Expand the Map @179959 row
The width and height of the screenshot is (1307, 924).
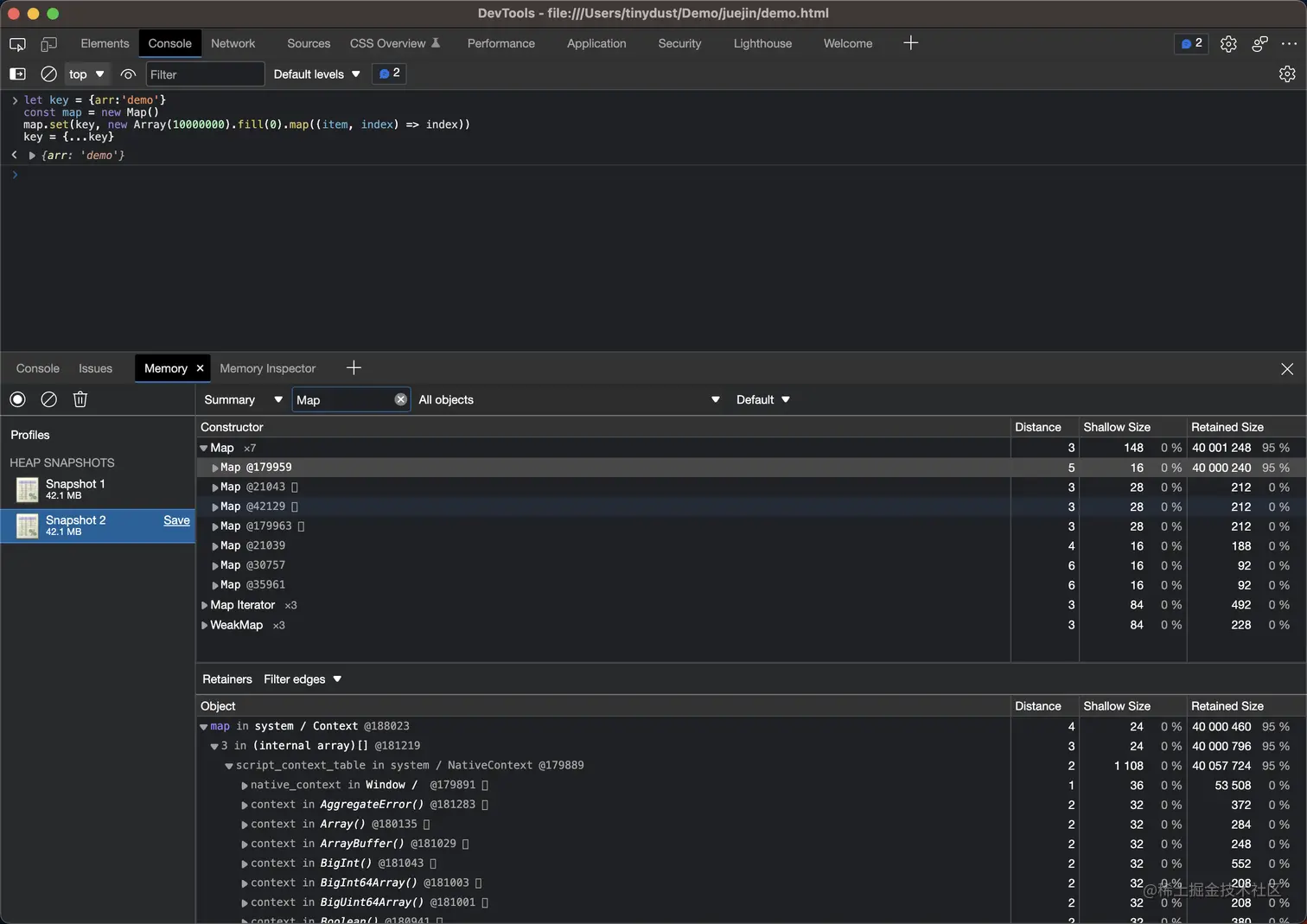[215, 468]
